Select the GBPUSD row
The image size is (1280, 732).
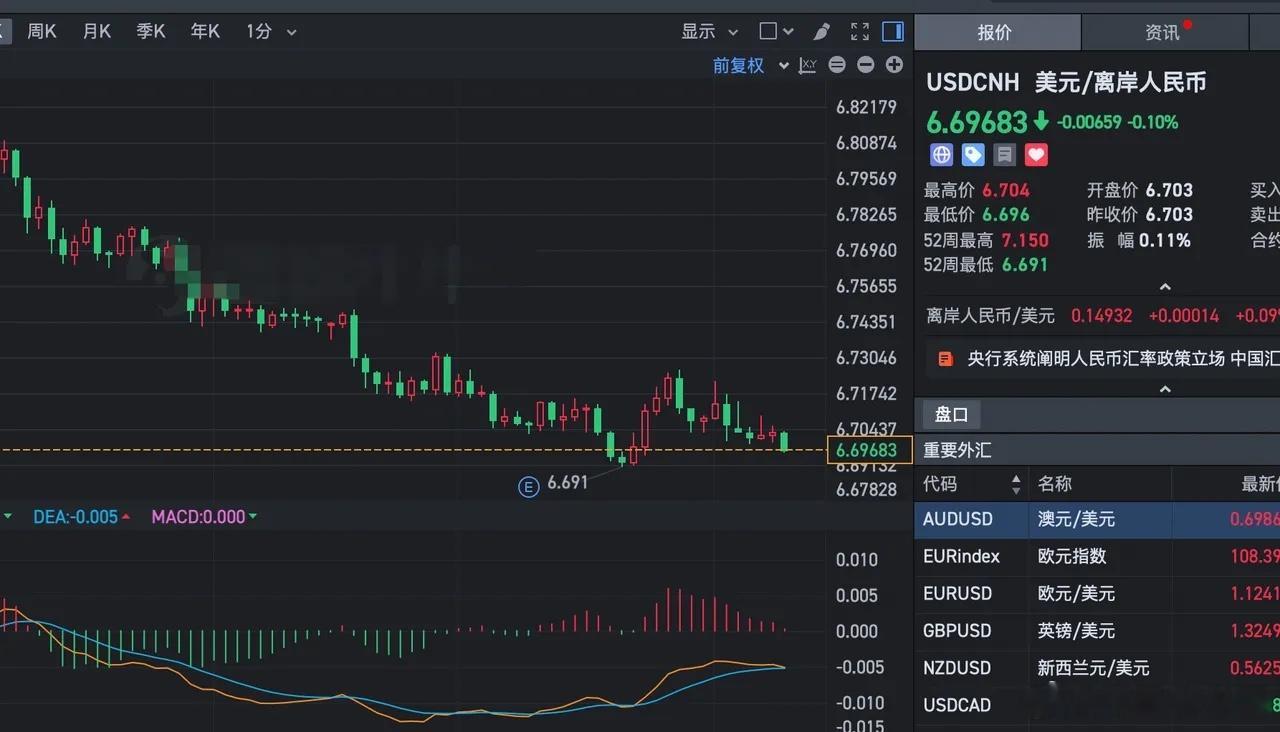1097,631
